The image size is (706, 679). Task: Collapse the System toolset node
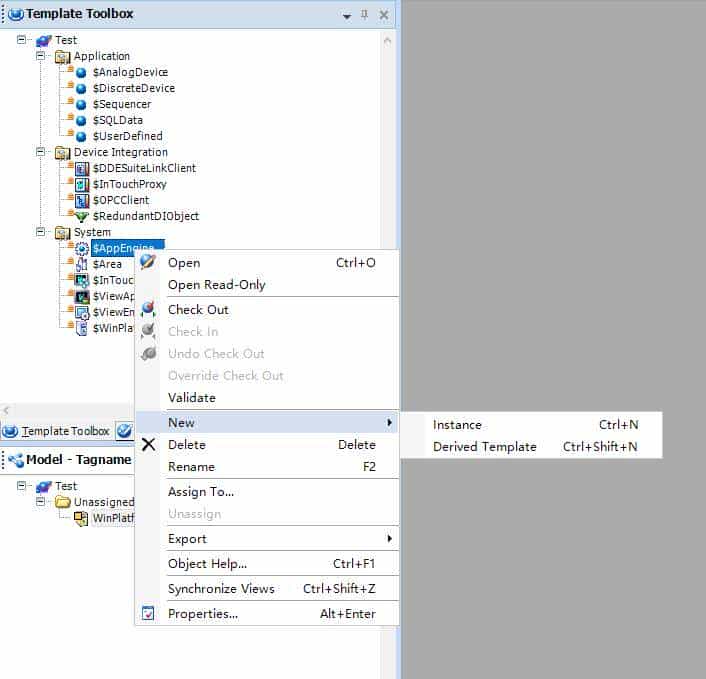(41, 232)
